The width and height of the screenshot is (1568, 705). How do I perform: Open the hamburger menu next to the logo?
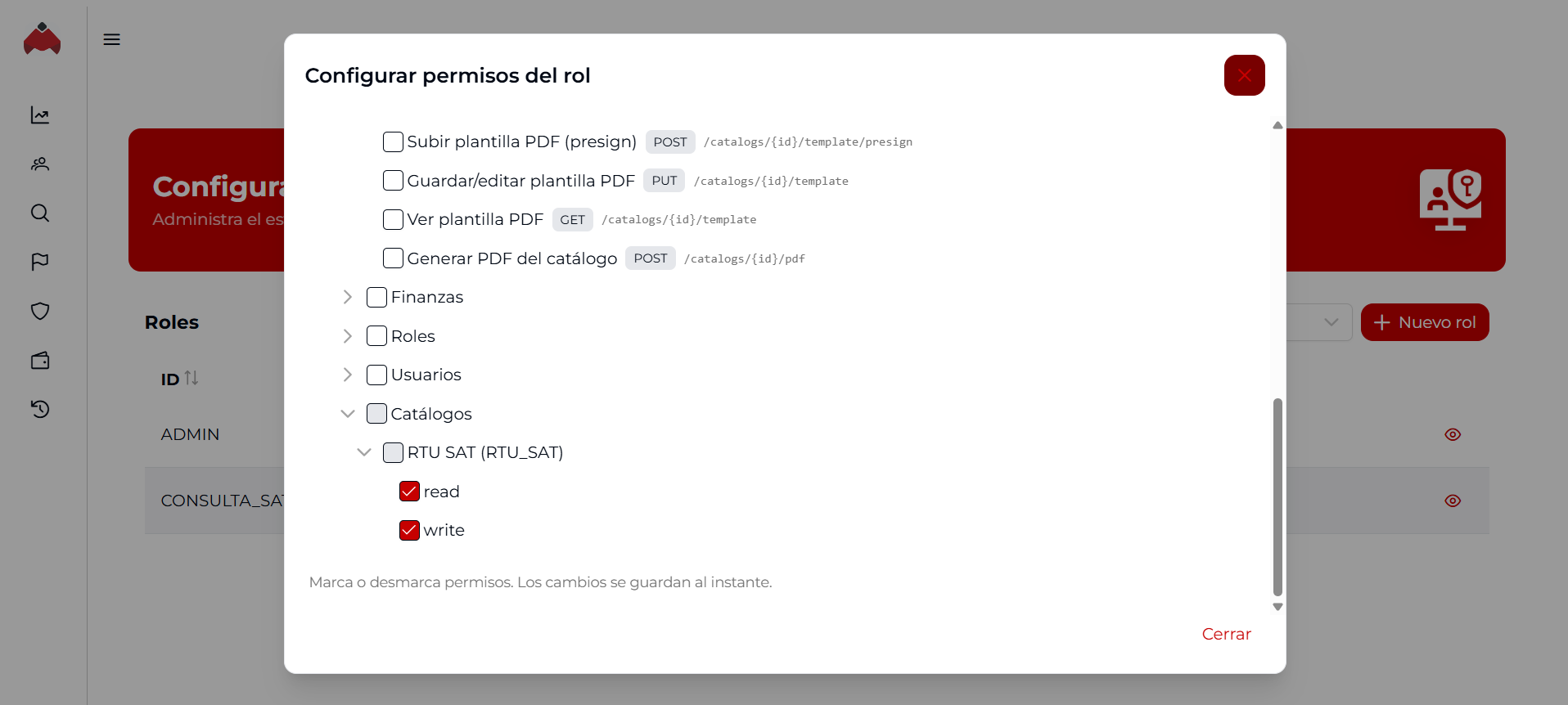tap(111, 38)
